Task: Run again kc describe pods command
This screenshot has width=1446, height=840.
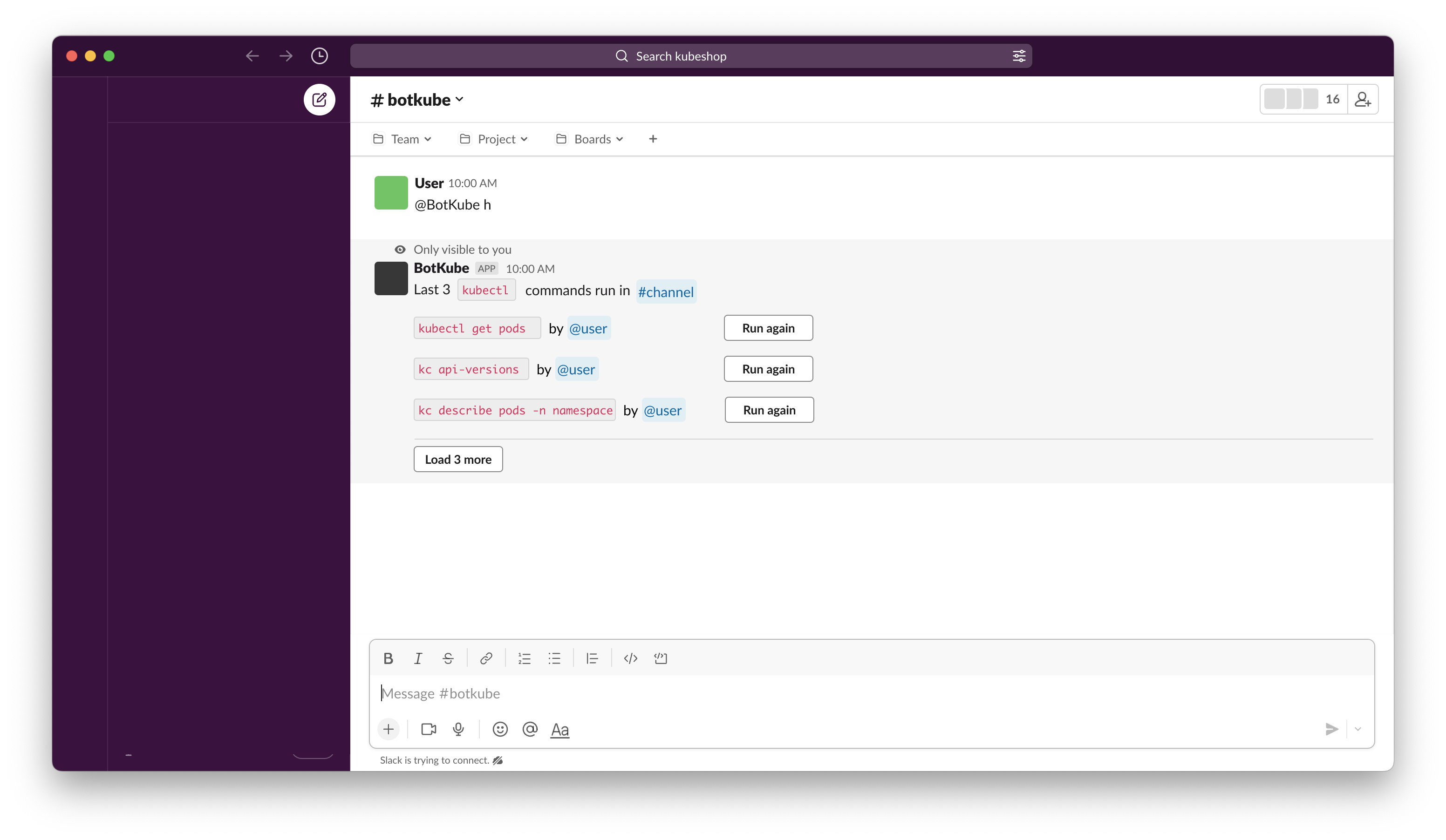Action: (769, 410)
